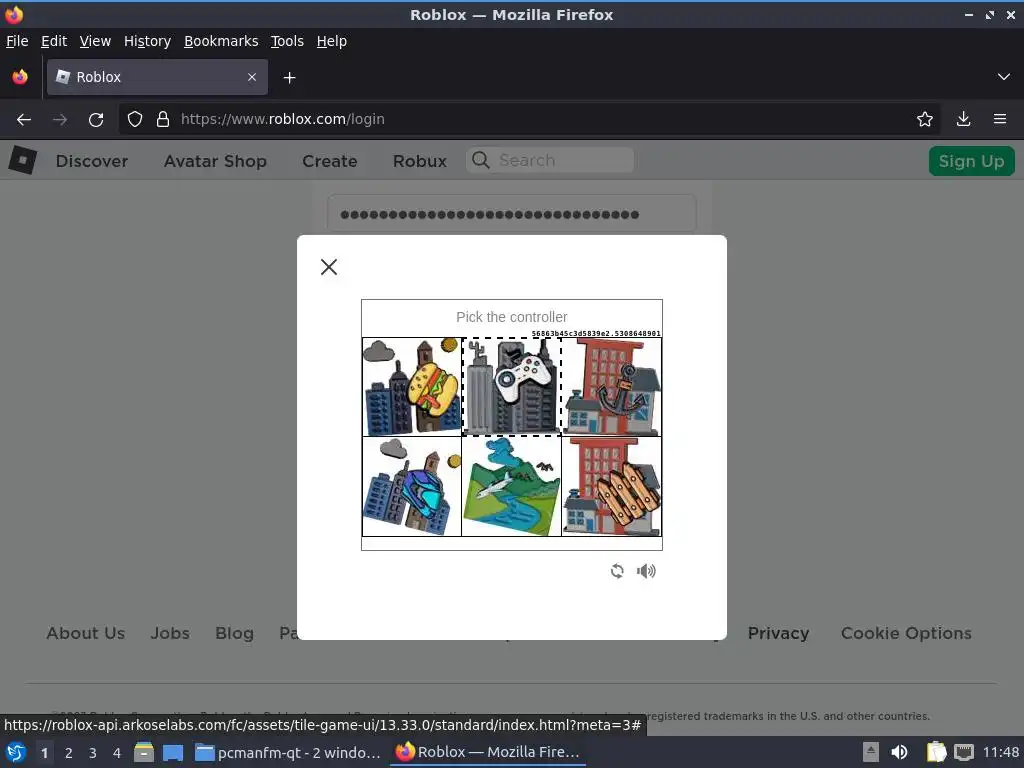Switch to virtual desktop 3
The height and width of the screenshot is (768, 1024).
tap(93, 752)
